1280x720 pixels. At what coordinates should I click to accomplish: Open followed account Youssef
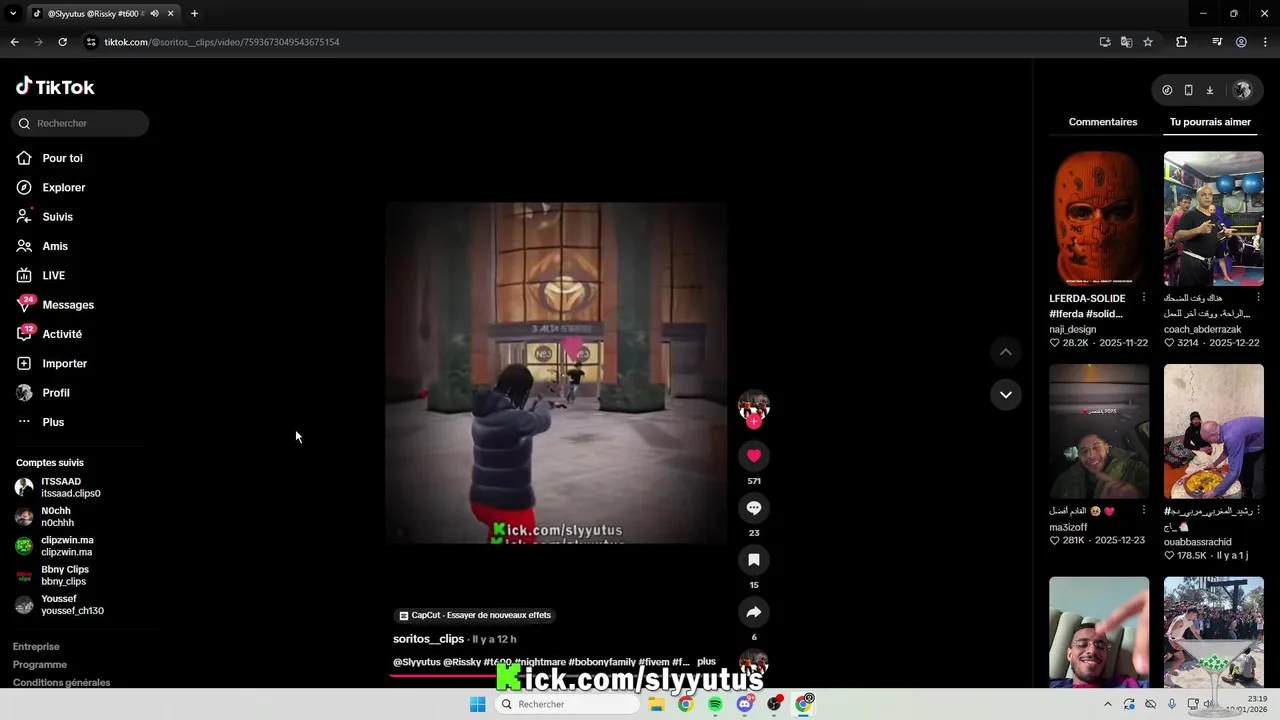[x=60, y=605]
